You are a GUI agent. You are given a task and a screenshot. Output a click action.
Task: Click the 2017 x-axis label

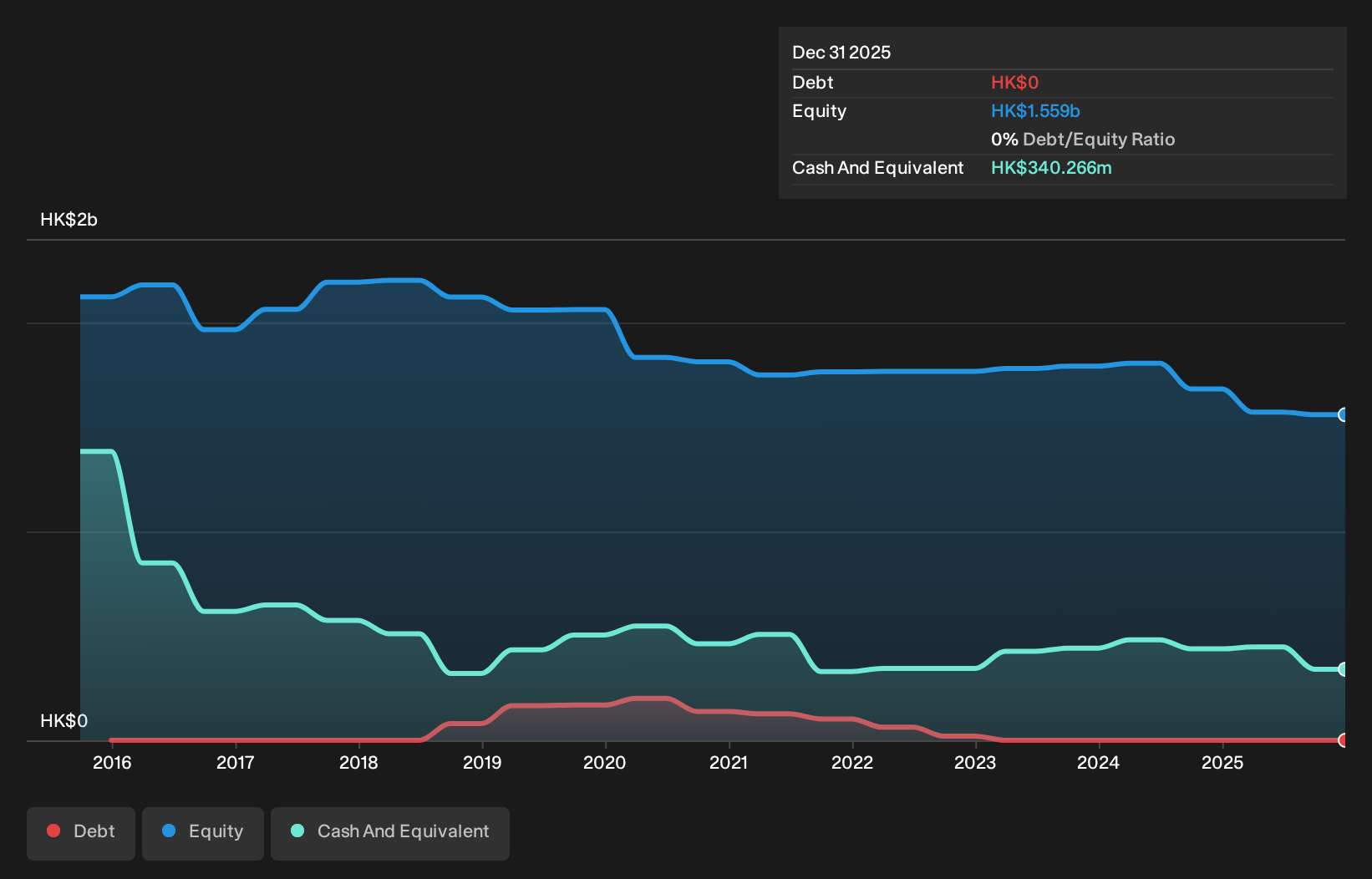tap(235, 763)
